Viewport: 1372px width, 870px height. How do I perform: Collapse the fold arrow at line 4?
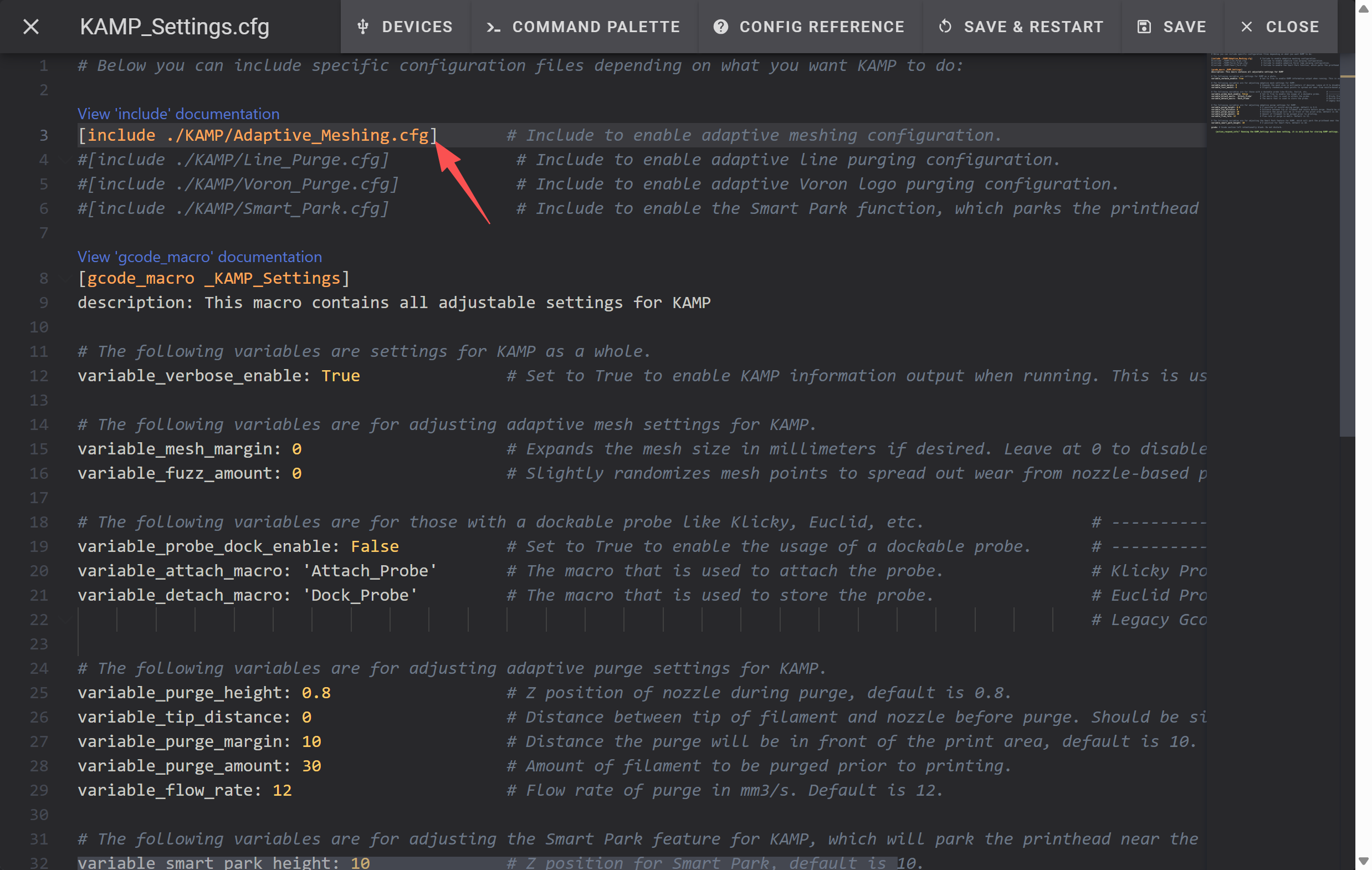coord(64,160)
